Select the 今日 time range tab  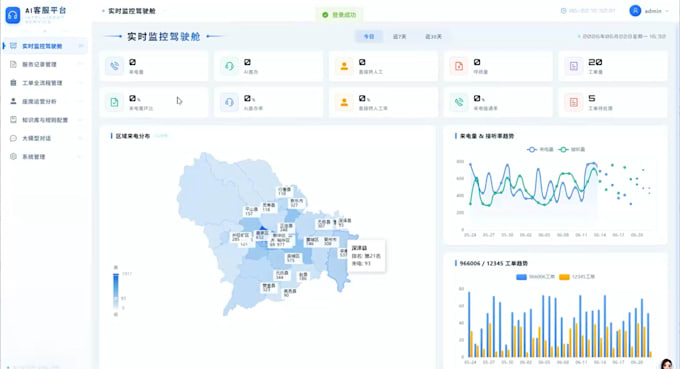click(369, 36)
